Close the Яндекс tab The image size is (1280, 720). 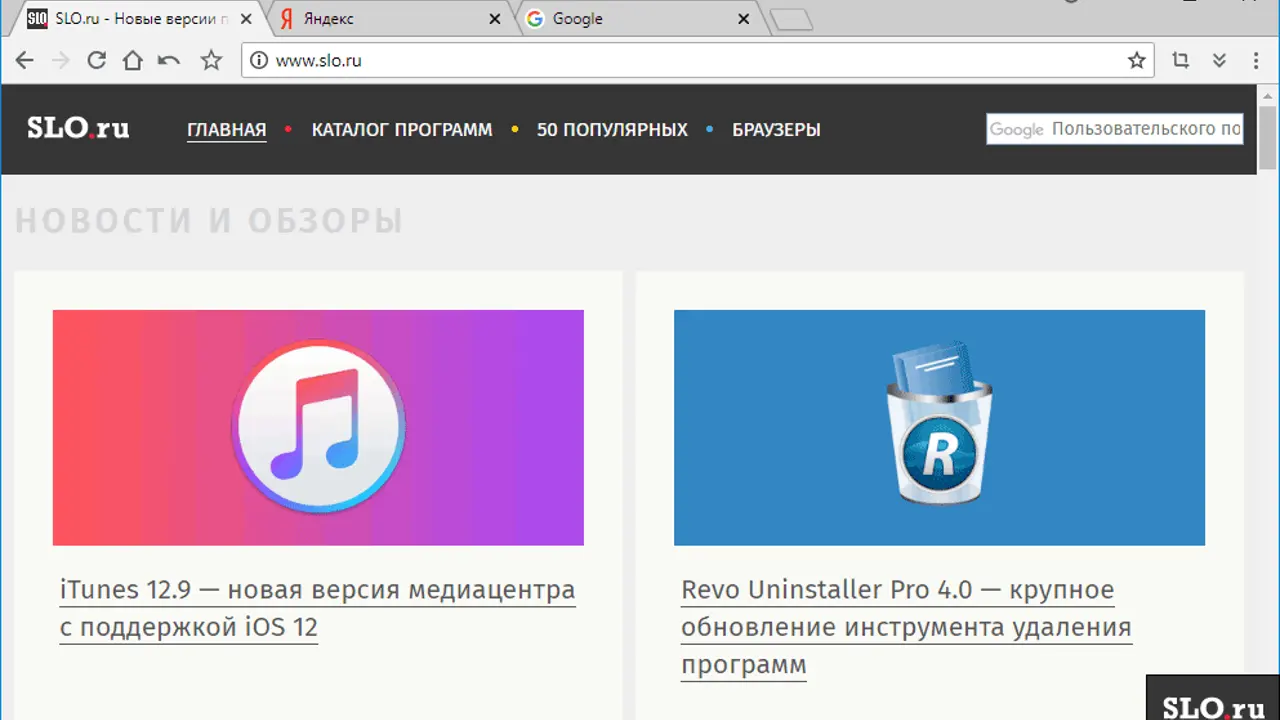(x=494, y=19)
